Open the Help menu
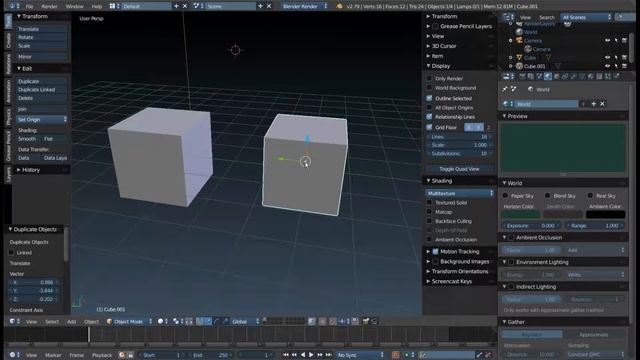 (97, 7)
